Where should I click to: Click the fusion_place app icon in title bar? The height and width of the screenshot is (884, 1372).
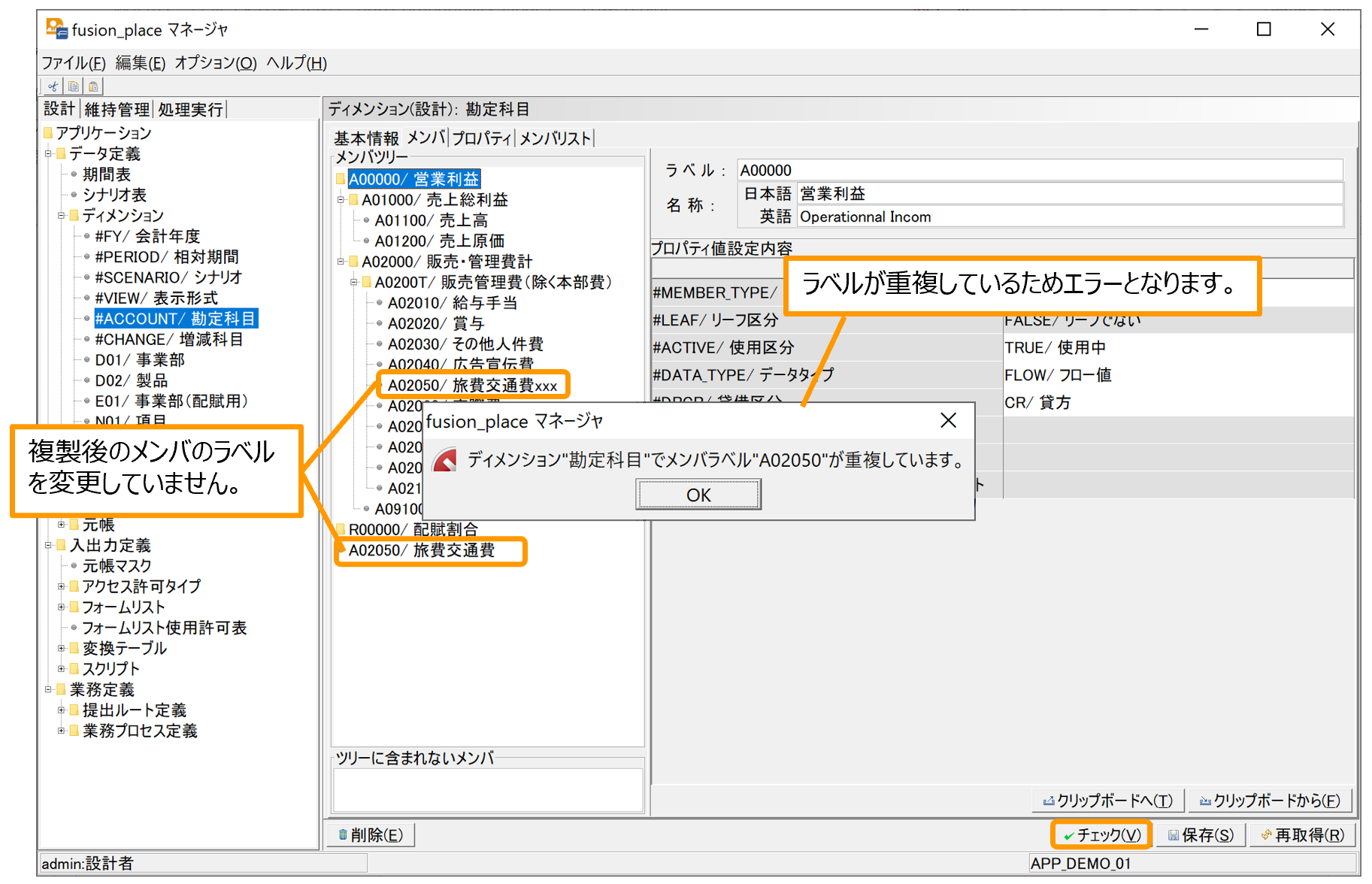[x=56, y=29]
